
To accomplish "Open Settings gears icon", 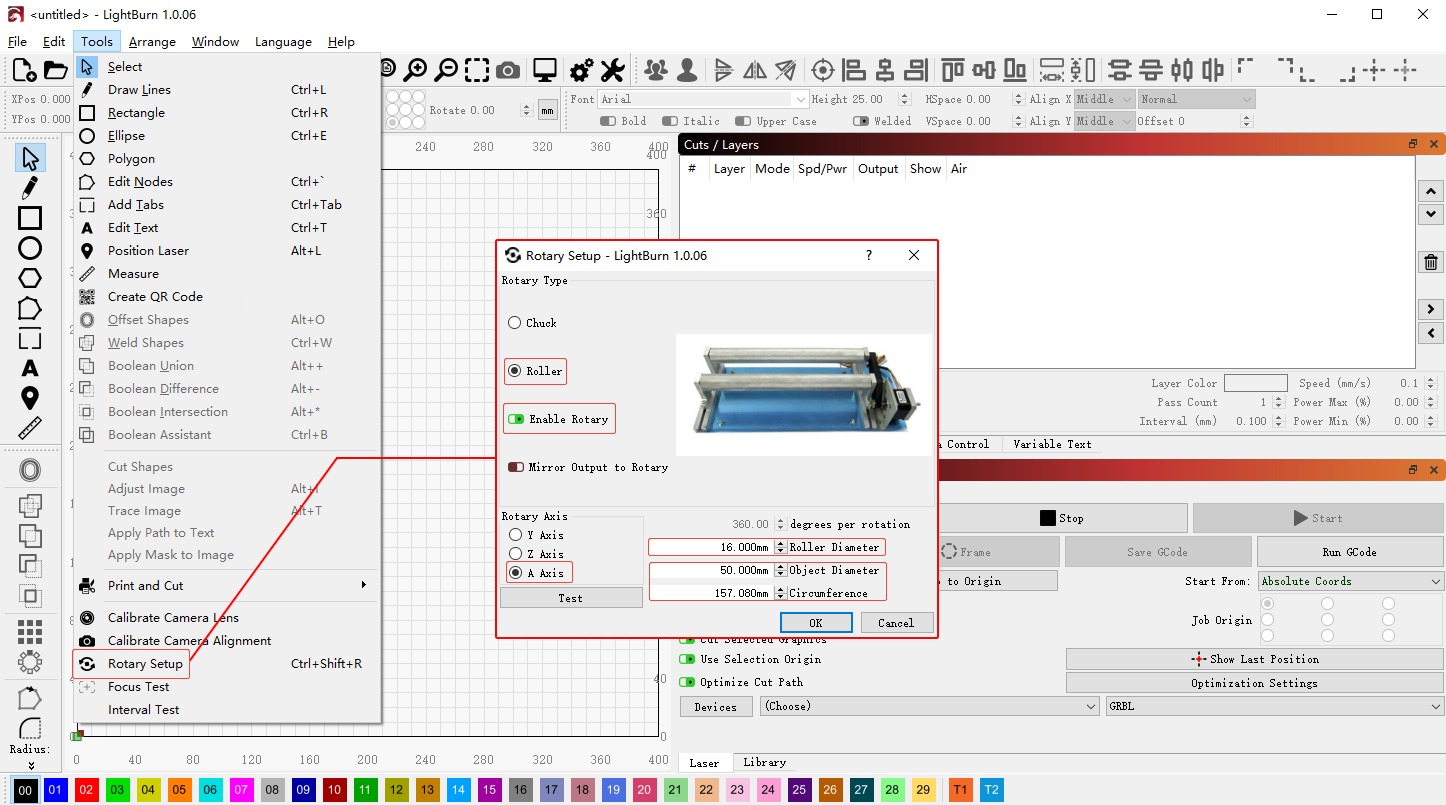I will 581,69.
